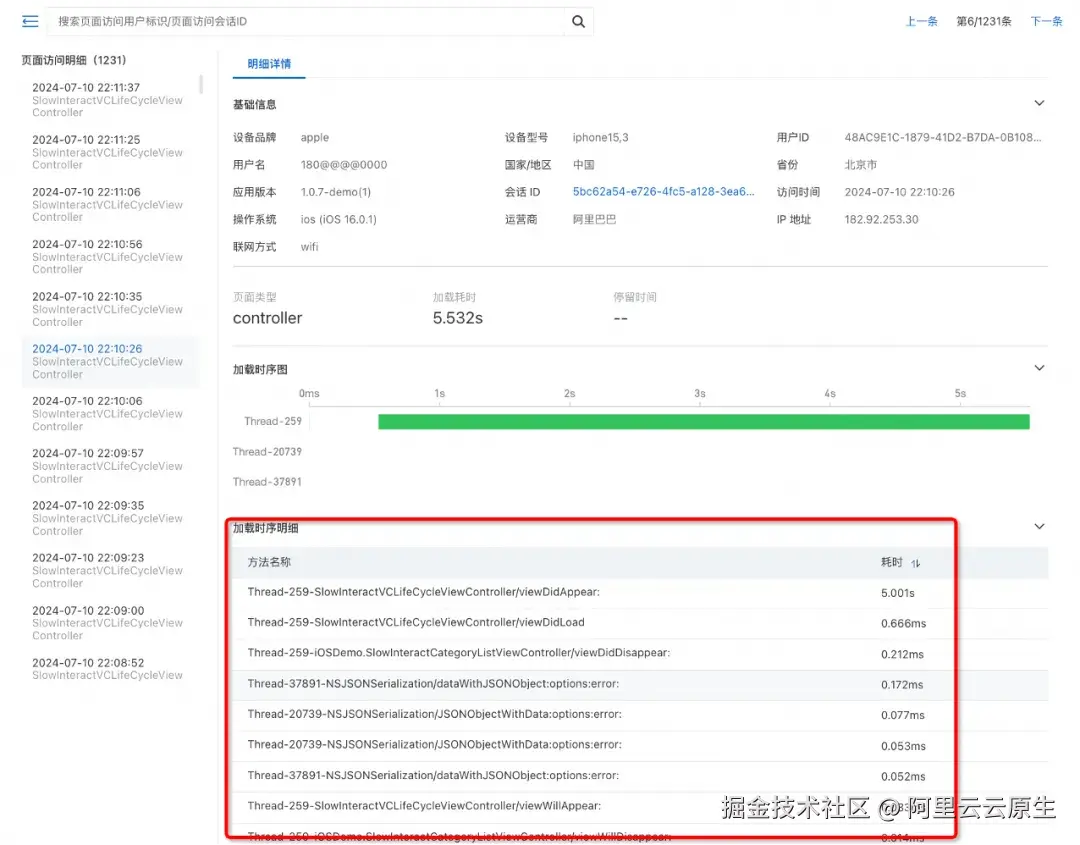
Task: Click the viewDidLoad method row
Action: click(640, 623)
